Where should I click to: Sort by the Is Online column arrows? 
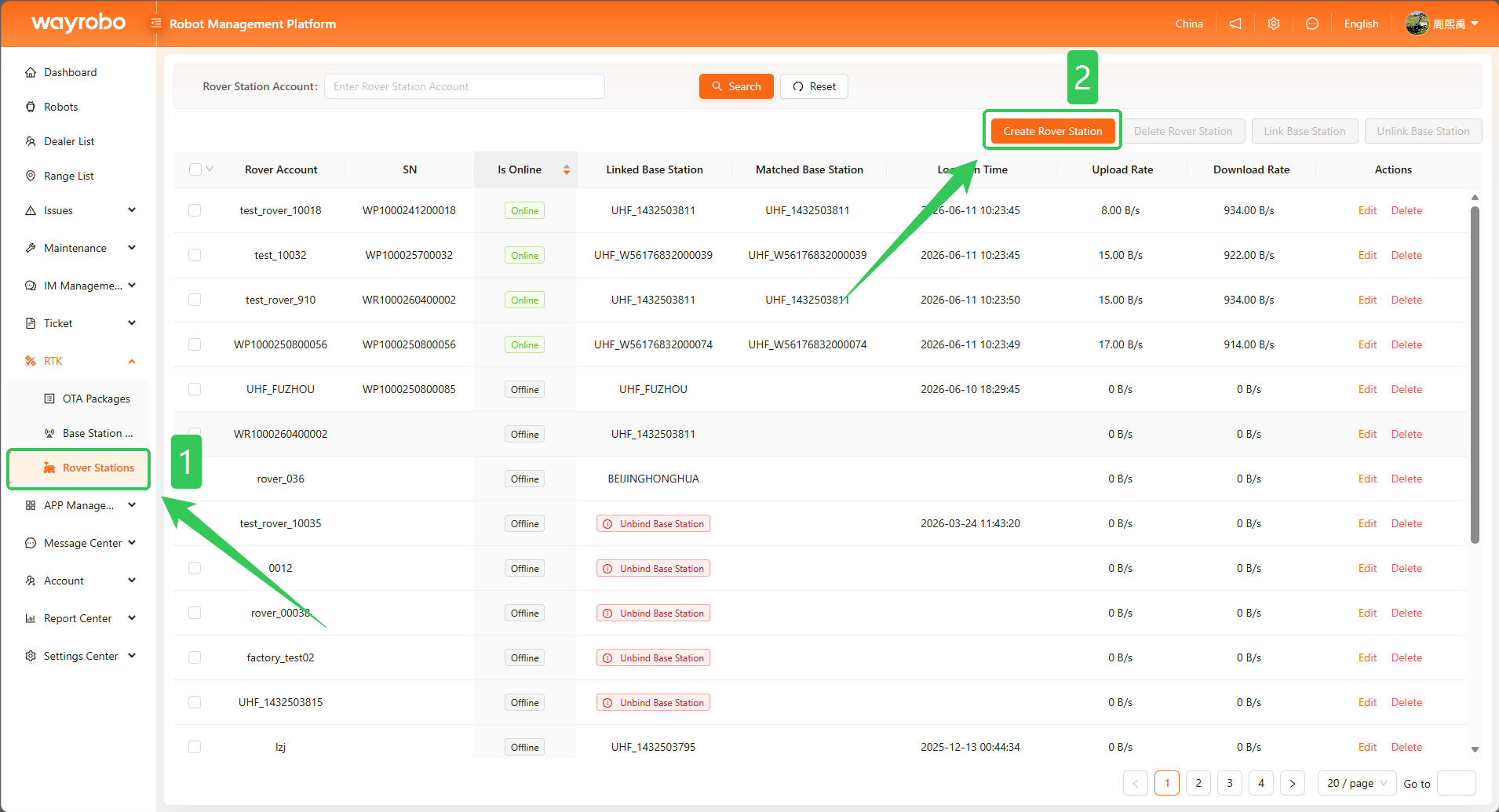[x=567, y=169]
